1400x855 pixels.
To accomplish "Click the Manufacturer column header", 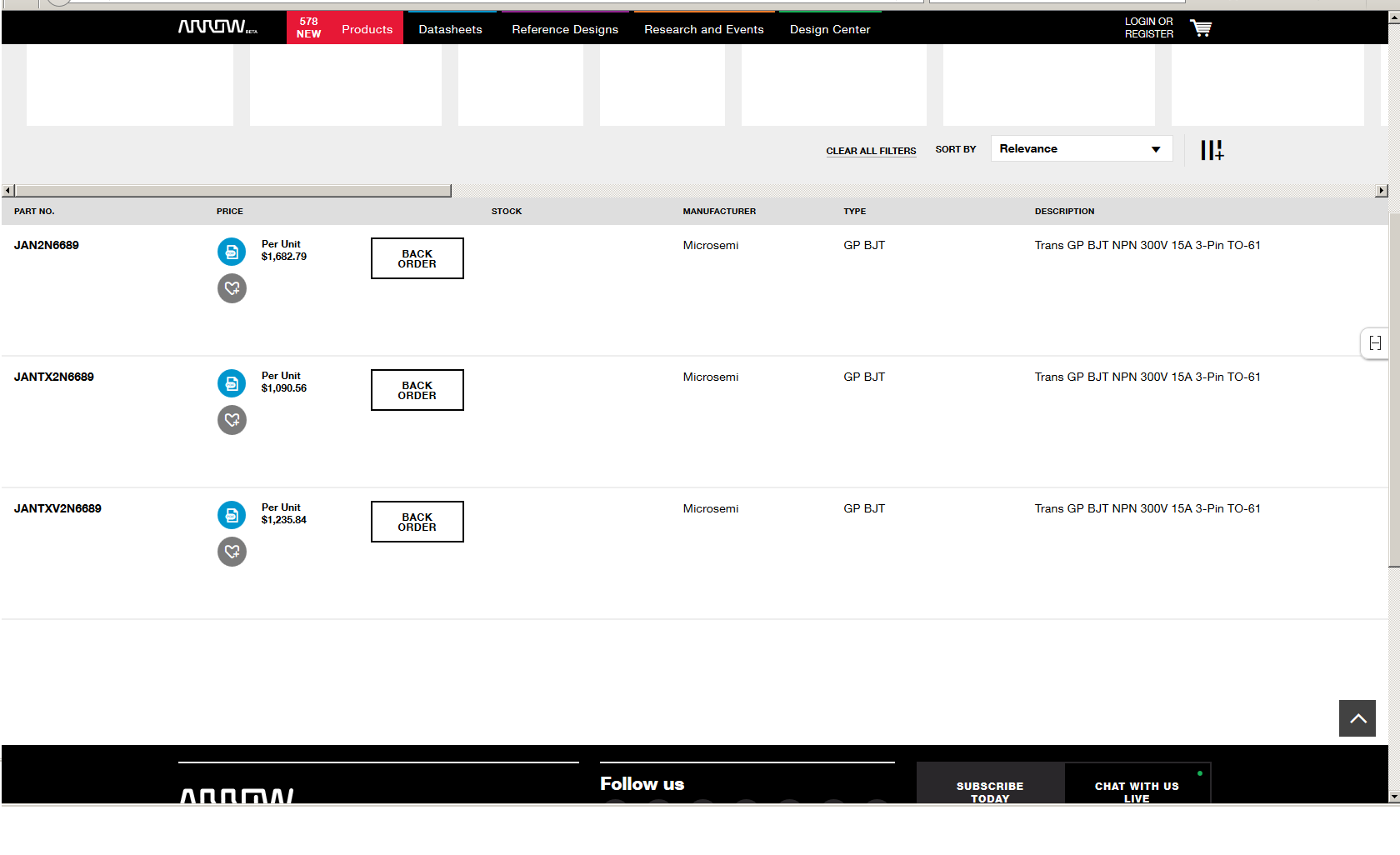I will coord(719,212).
